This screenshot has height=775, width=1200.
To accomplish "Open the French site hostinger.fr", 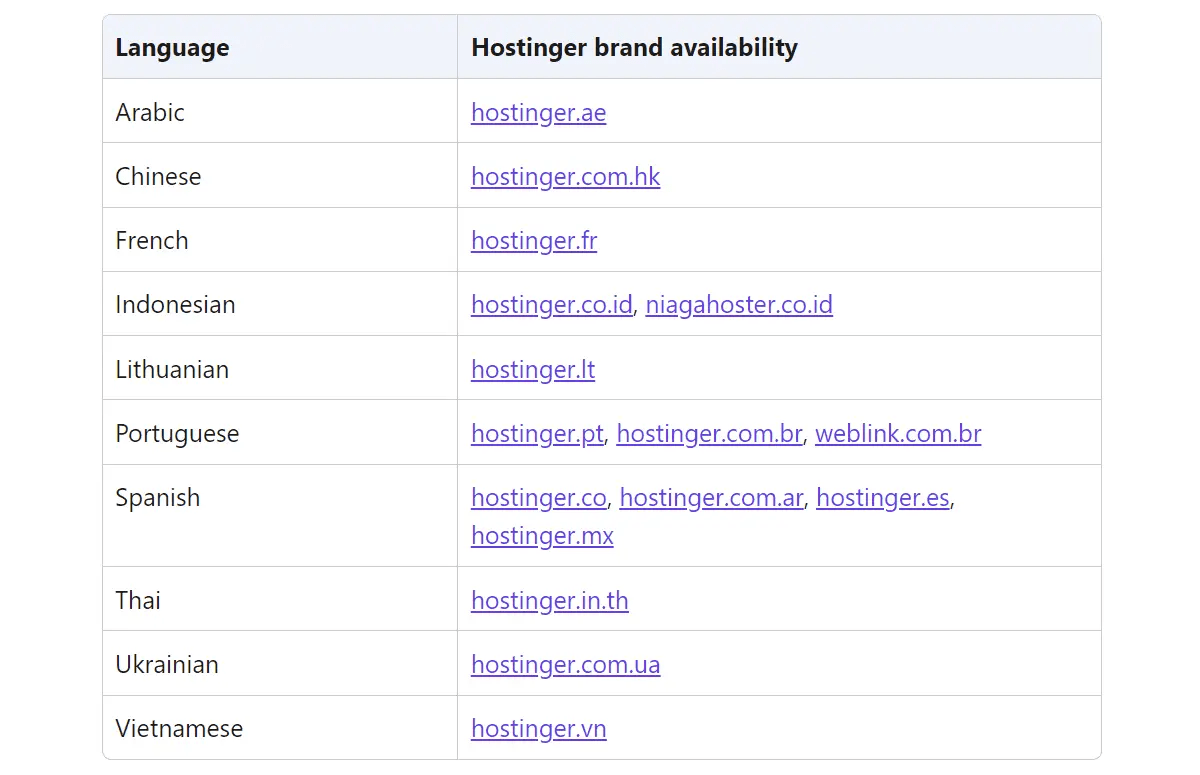I will point(533,241).
